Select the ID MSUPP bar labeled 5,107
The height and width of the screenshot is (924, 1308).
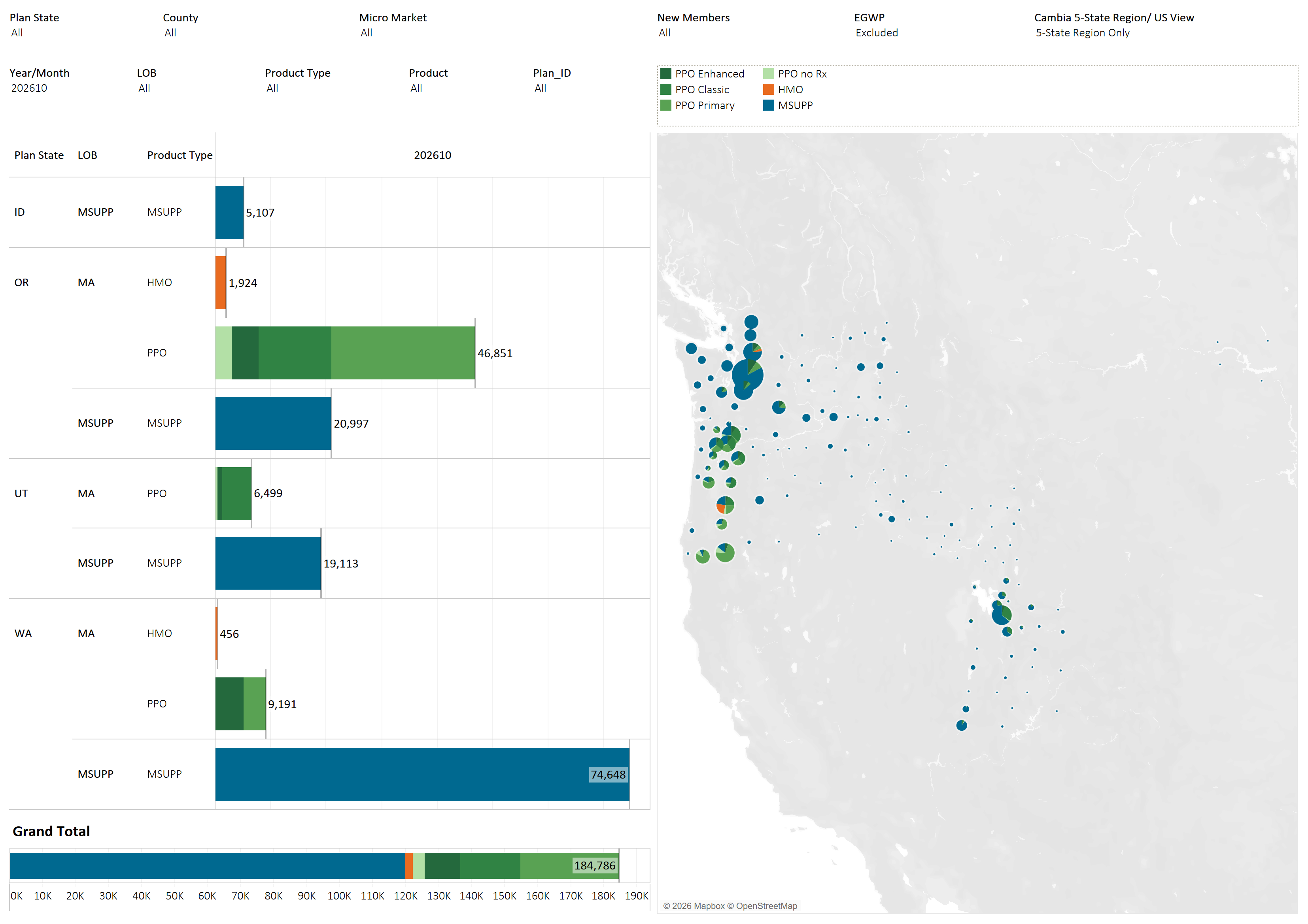[x=229, y=212]
